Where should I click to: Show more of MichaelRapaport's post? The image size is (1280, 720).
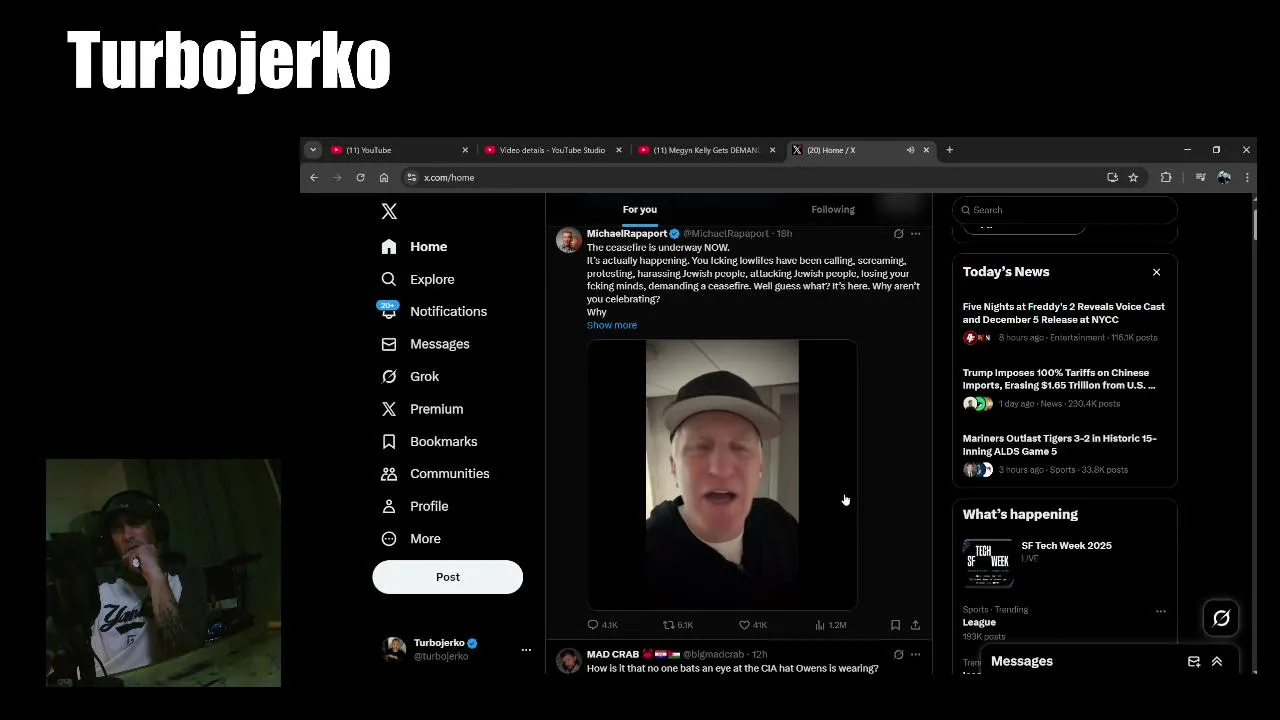click(612, 325)
